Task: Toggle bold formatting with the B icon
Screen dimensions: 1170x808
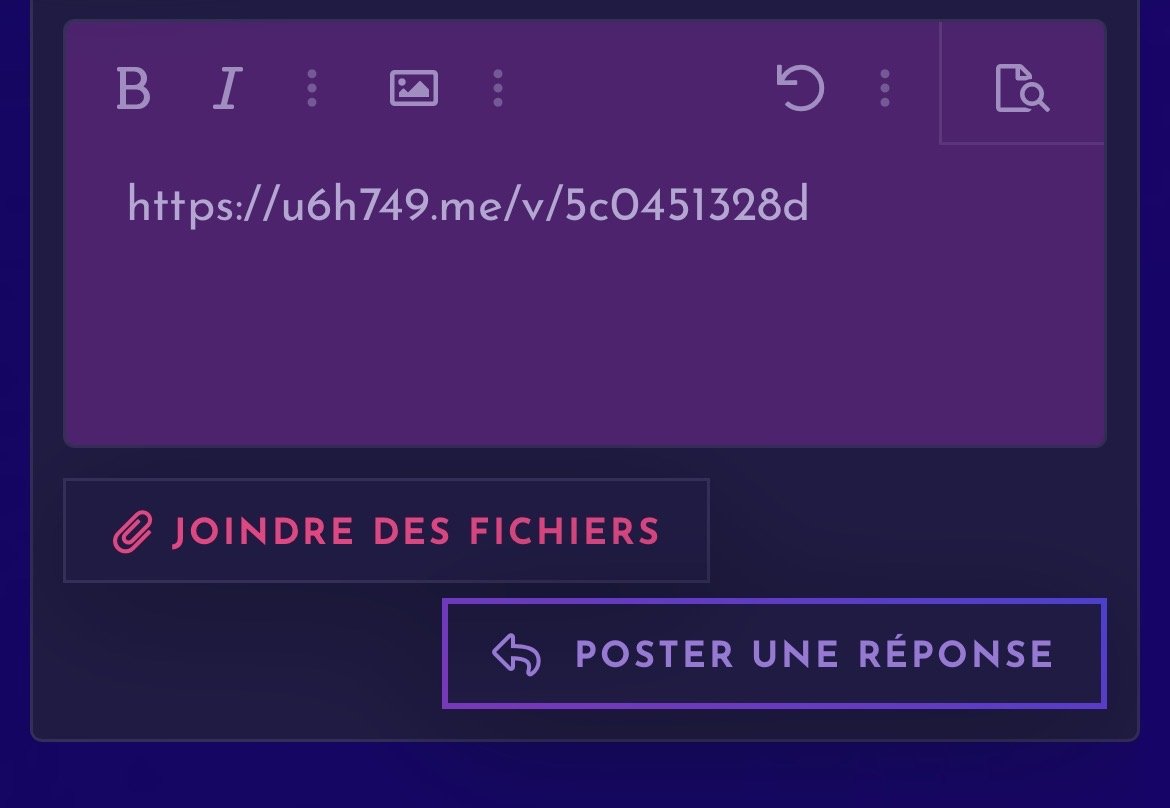Action: click(134, 89)
